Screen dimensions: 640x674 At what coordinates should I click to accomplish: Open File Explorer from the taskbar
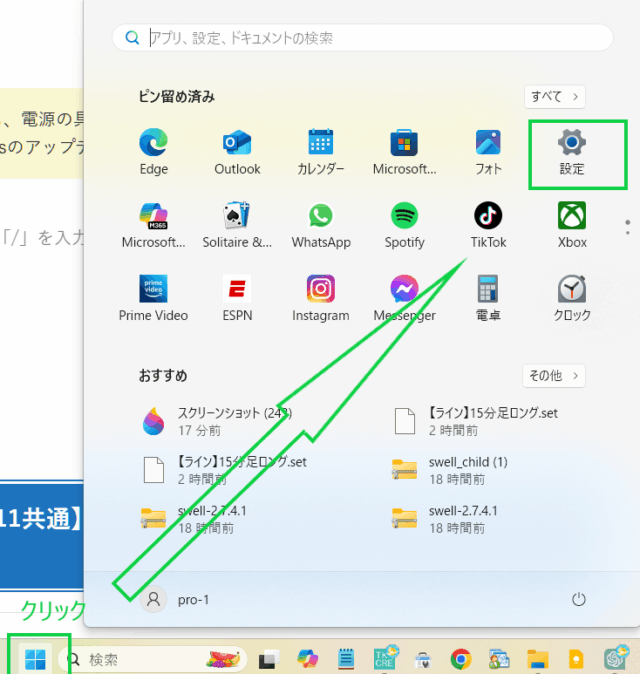pyautogui.click(x=538, y=659)
